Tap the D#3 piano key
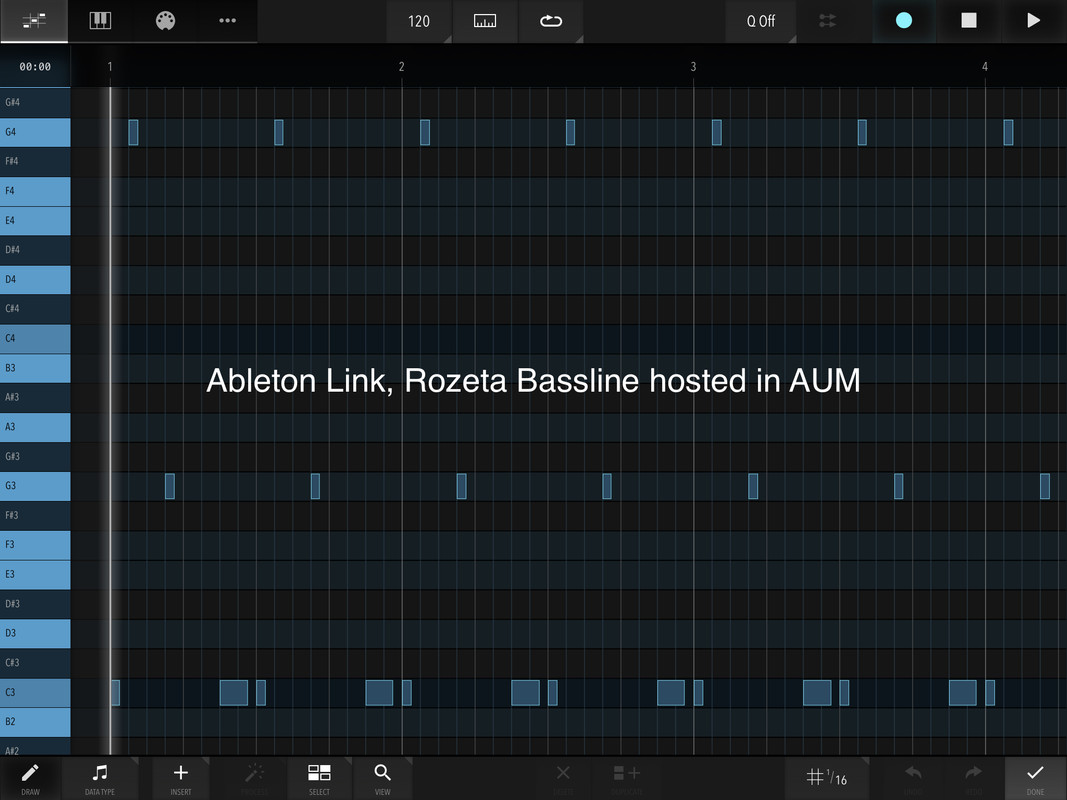 pos(35,604)
